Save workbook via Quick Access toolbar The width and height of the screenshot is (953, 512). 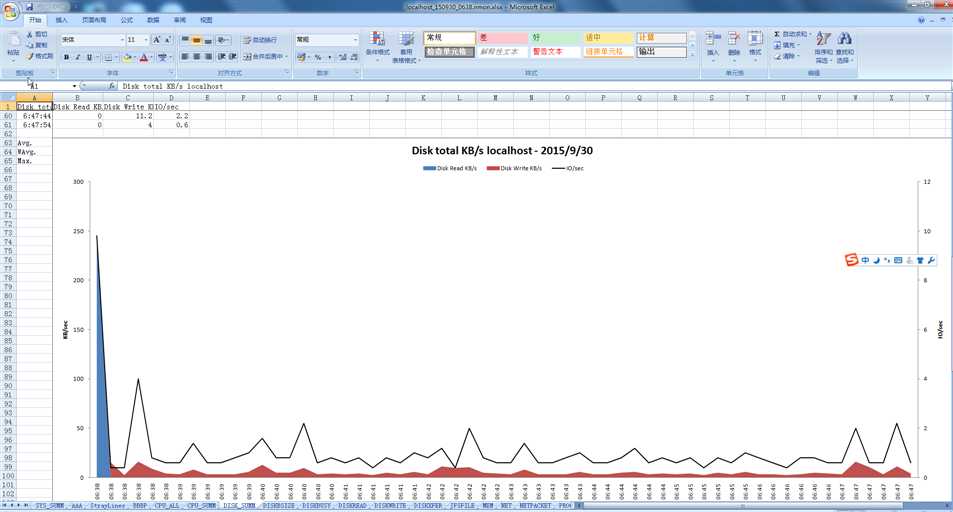[x=29, y=7]
